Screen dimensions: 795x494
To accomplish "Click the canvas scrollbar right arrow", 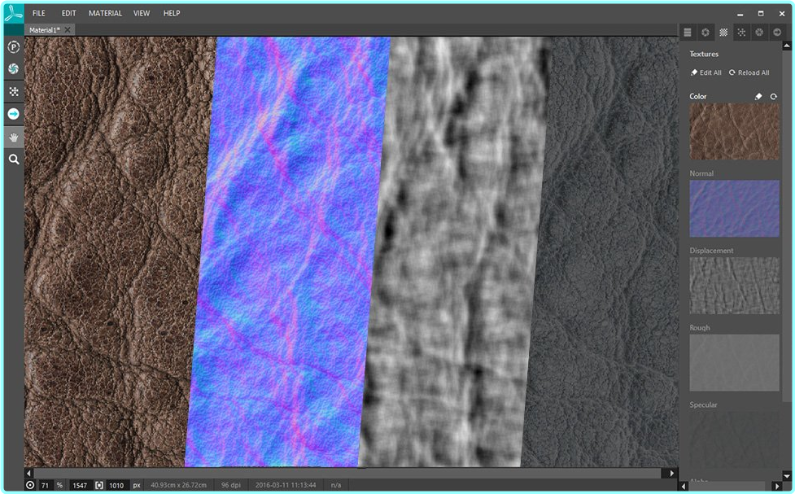I will tap(671, 473).
